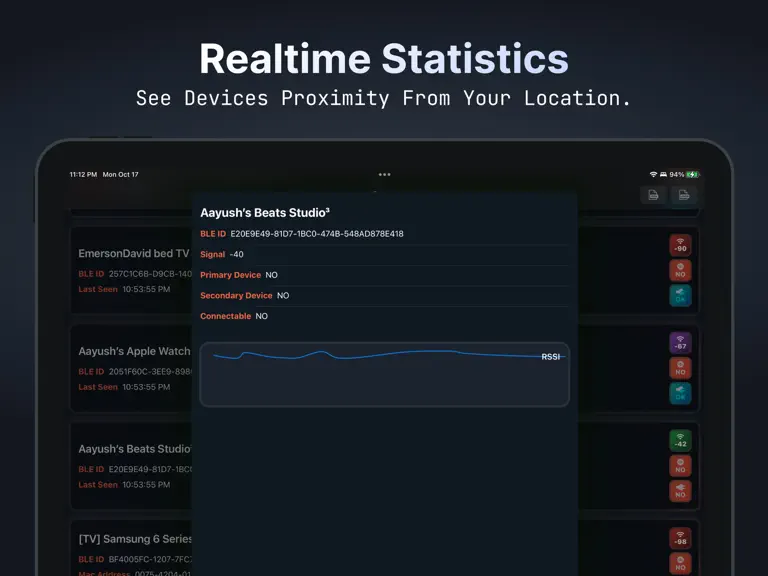Image resolution: width=768 pixels, height=576 pixels.
Task: Select the EmersonDavid bed TV device name
Action: pyautogui.click(x=134, y=253)
